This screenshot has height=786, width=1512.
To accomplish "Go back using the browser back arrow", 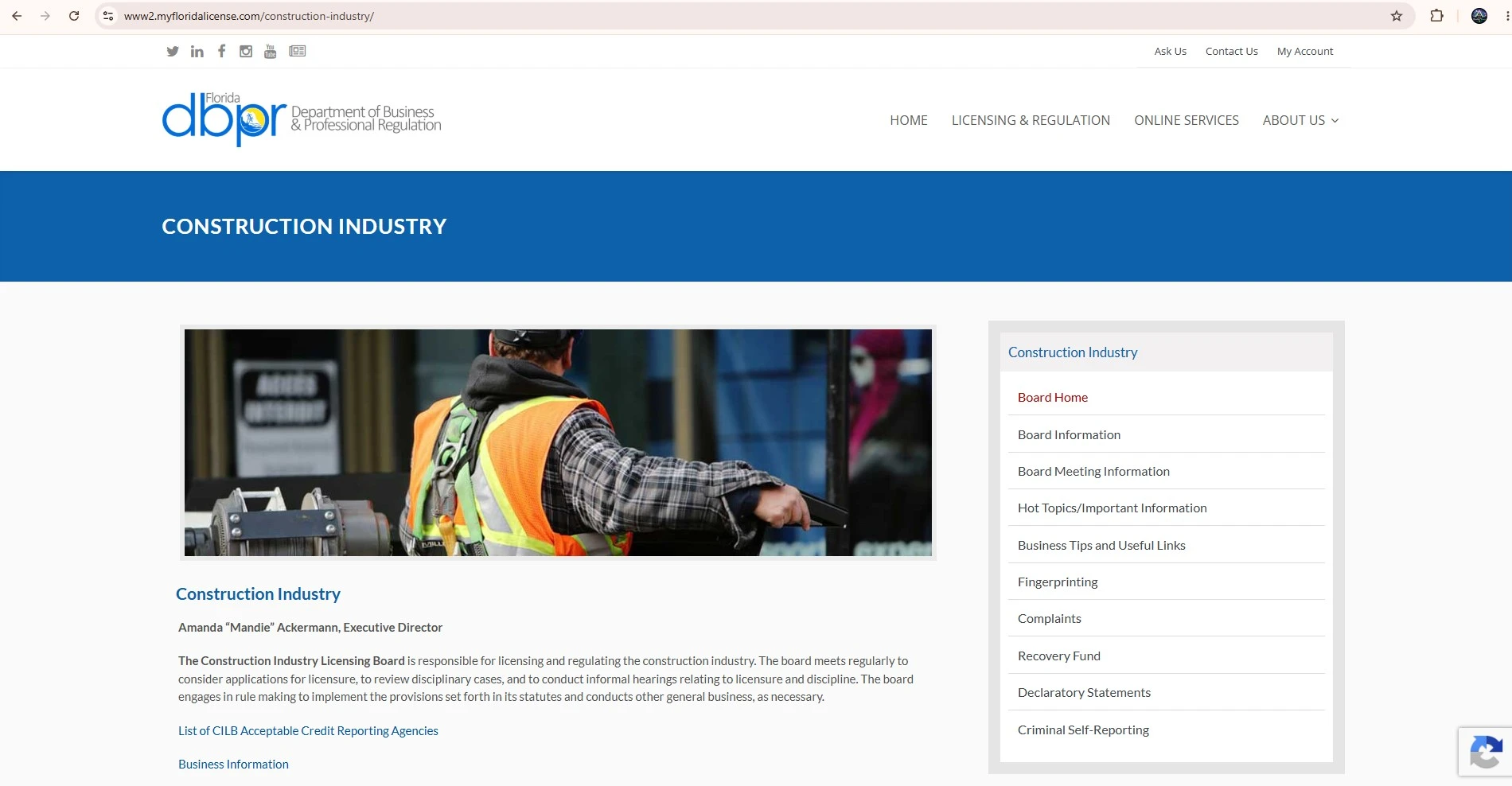I will point(17,16).
